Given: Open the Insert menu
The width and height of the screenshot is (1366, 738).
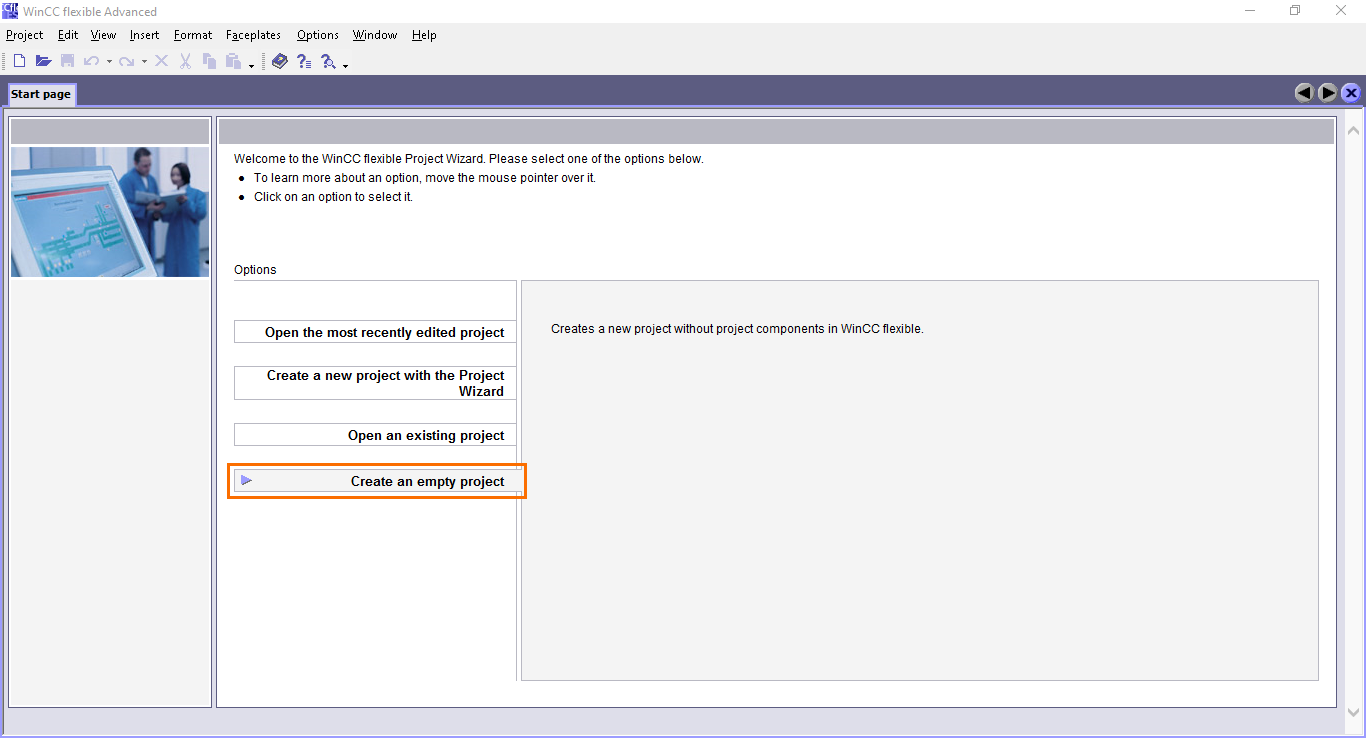Looking at the screenshot, I should (144, 35).
